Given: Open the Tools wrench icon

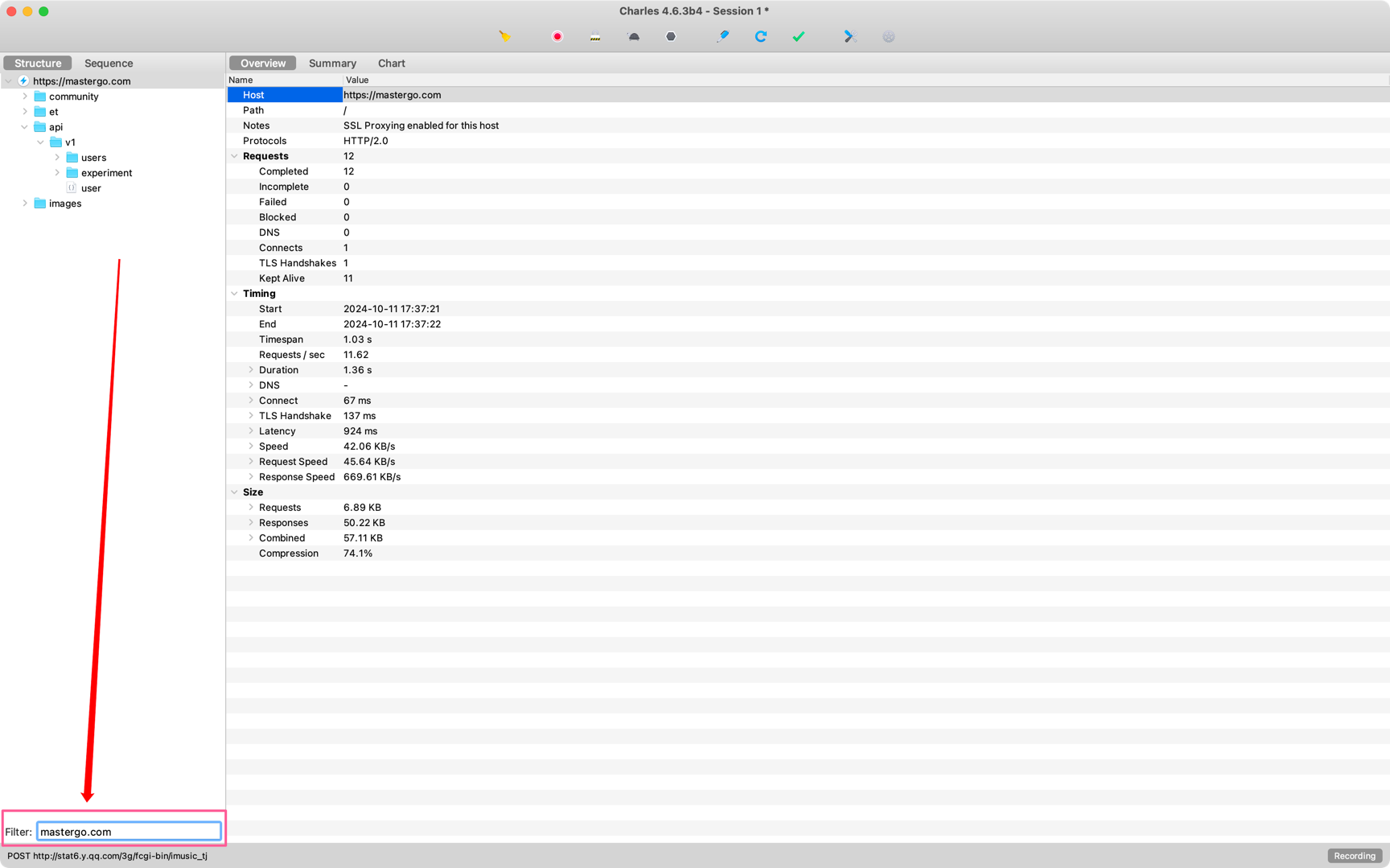Looking at the screenshot, I should click(x=849, y=36).
